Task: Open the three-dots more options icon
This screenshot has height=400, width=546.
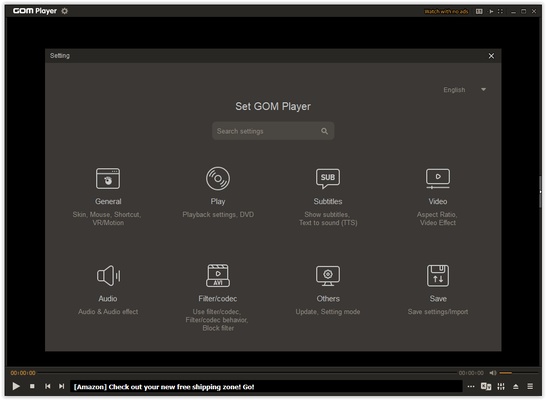Action: click(471, 386)
